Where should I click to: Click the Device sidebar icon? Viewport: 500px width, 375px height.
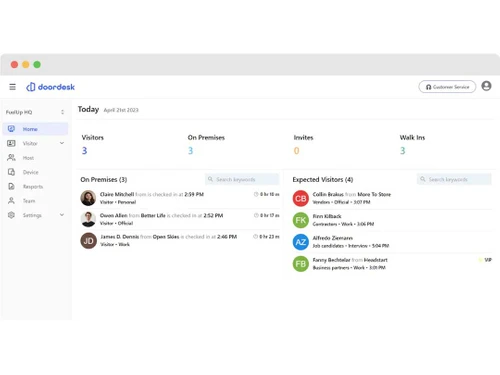[11, 172]
